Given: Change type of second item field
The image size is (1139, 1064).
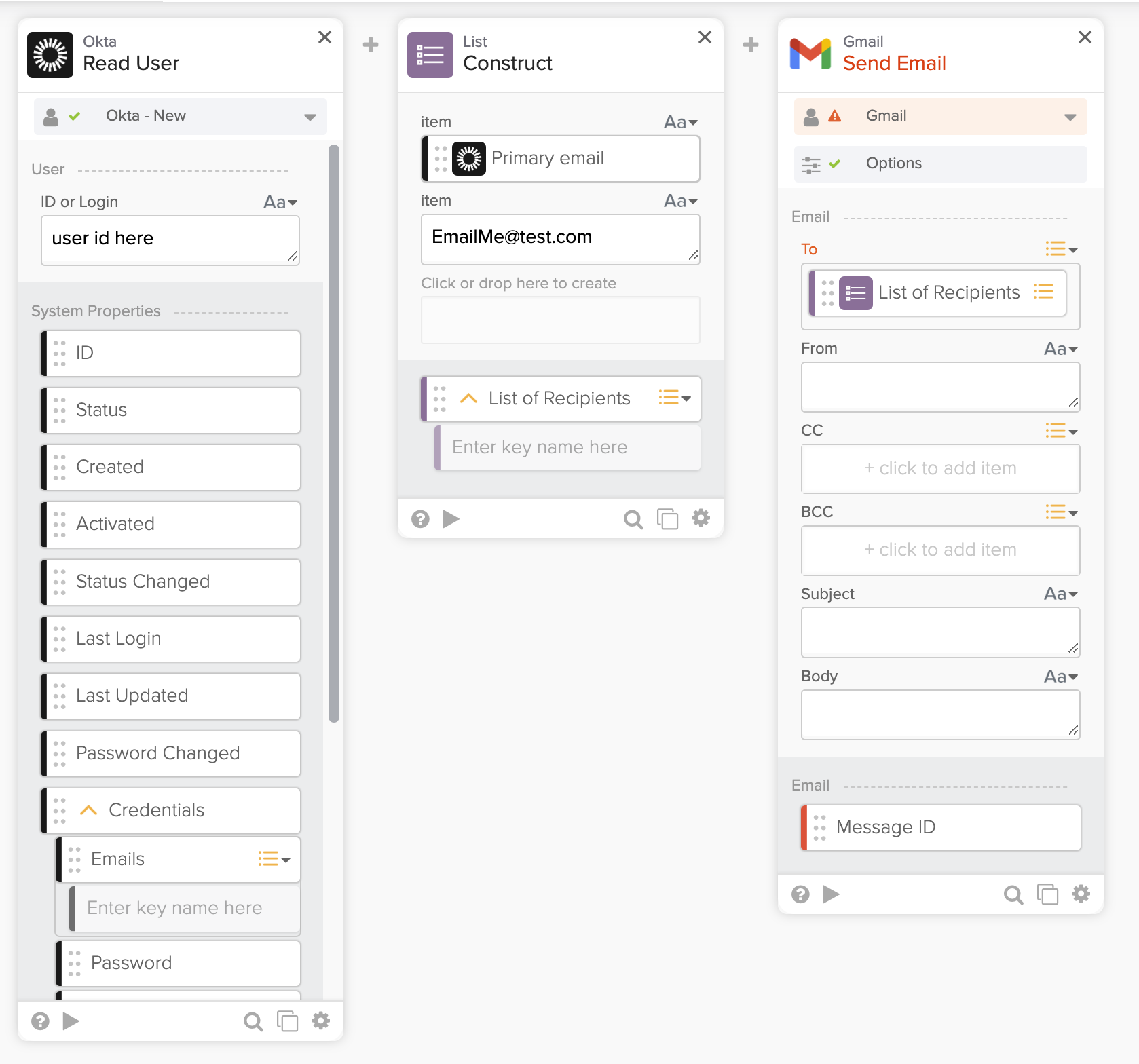Looking at the screenshot, I should pos(681,201).
